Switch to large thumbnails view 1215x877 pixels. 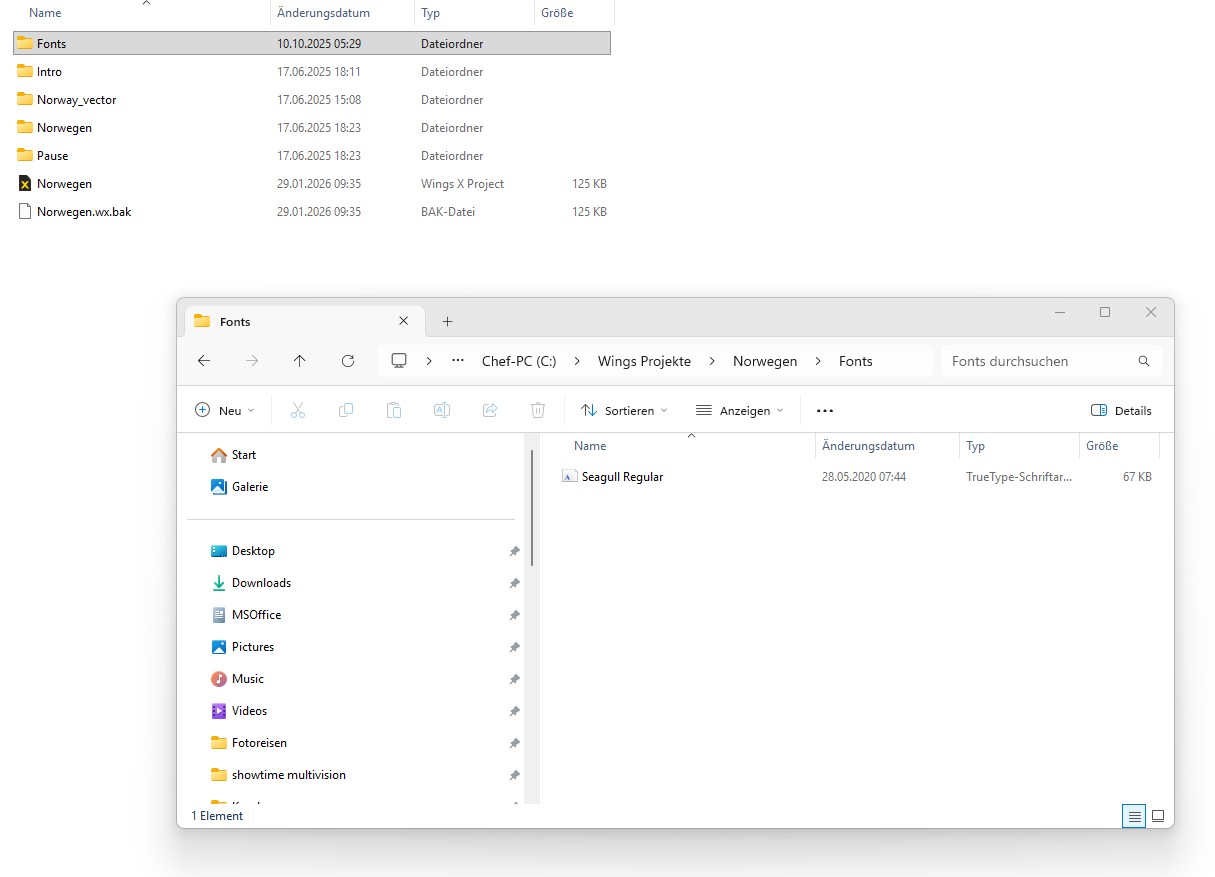[x=1158, y=816]
